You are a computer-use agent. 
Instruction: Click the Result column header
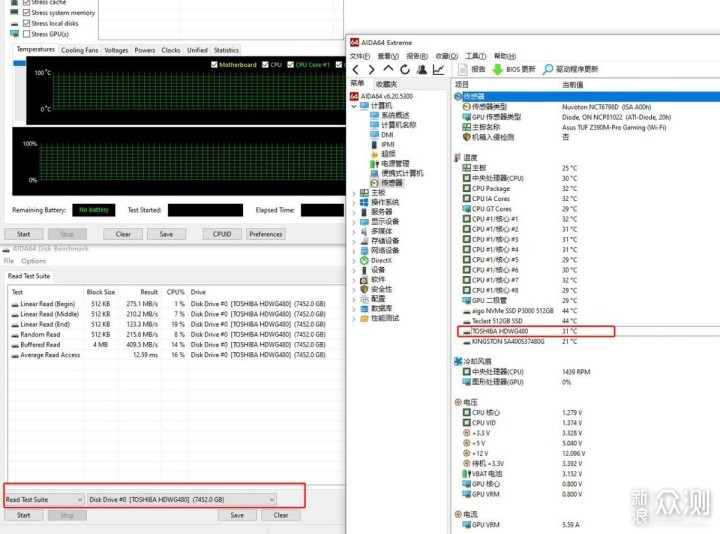pyautogui.click(x=140, y=292)
